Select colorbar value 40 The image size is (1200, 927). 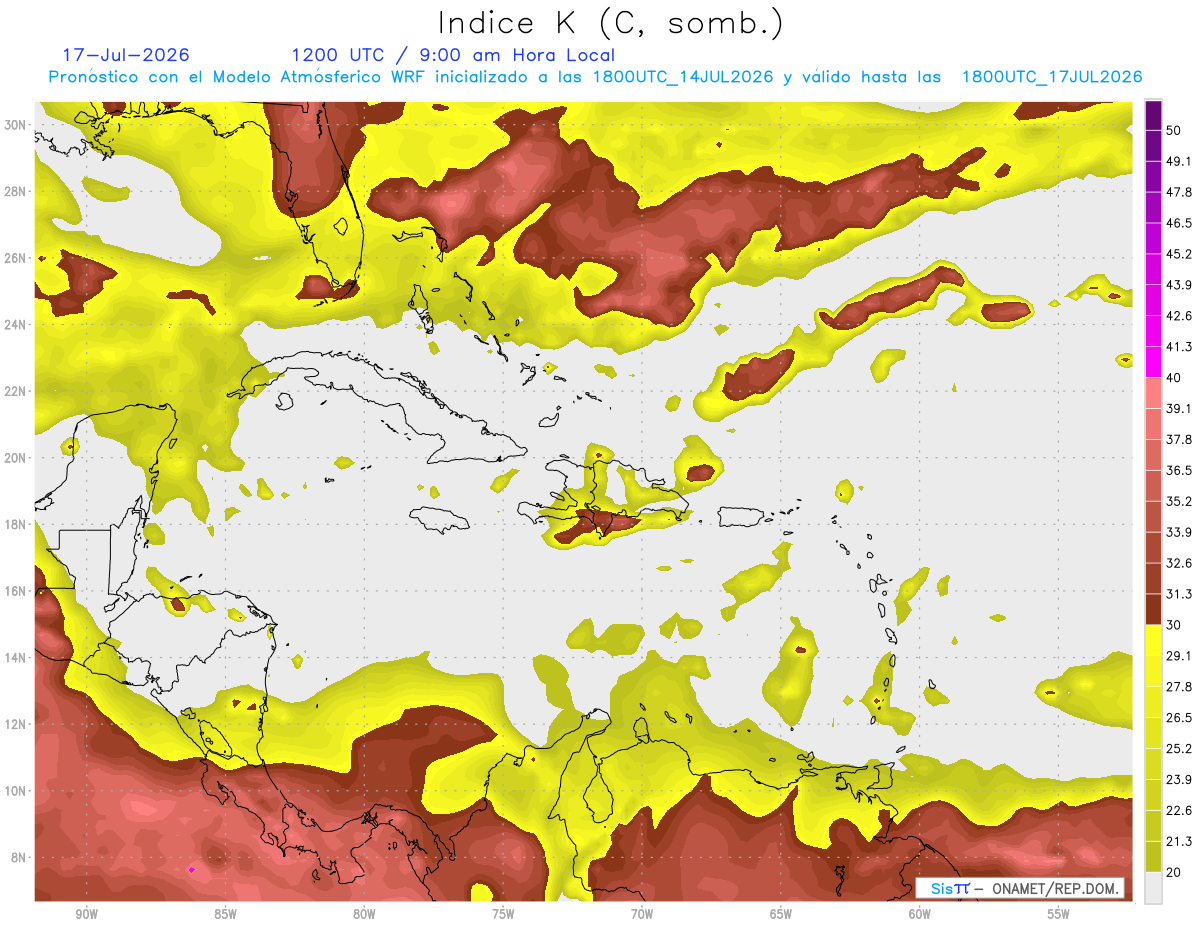[x=1175, y=378]
